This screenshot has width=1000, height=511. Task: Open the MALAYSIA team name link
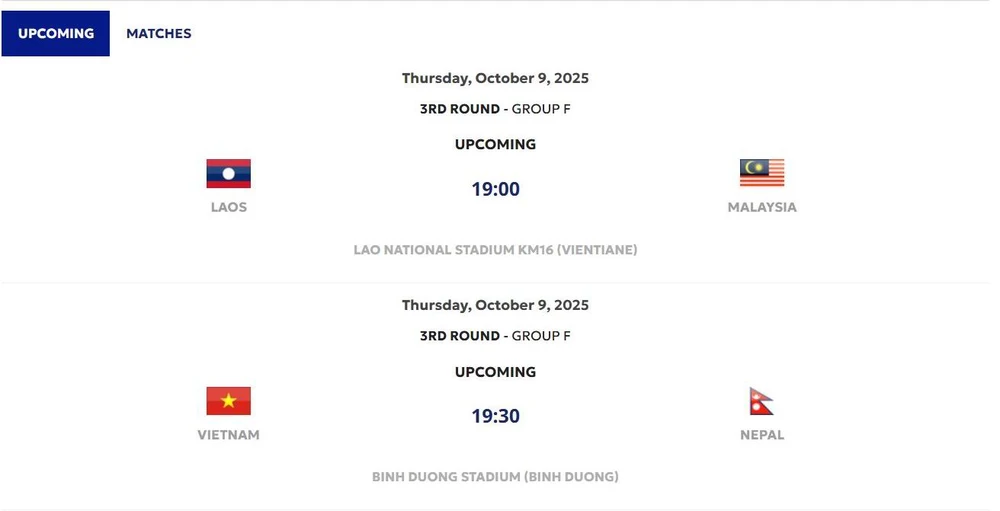pyautogui.click(x=762, y=207)
